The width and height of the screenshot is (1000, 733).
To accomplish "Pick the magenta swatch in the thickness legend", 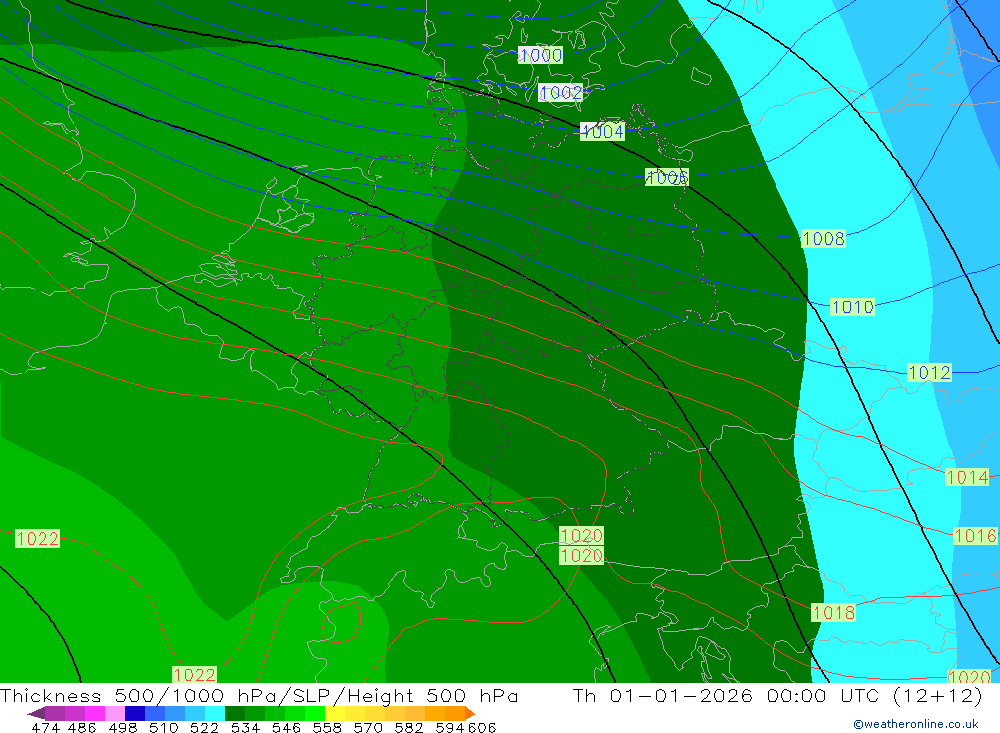I will [x=94, y=713].
